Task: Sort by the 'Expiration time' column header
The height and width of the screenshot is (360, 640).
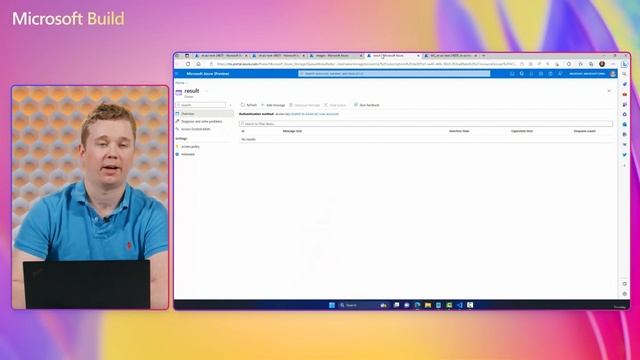Action: tap(522, 131)
